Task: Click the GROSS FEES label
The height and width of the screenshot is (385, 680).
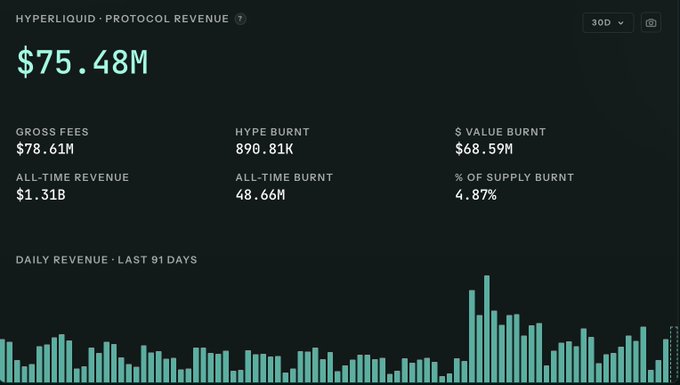Action: 52,132
